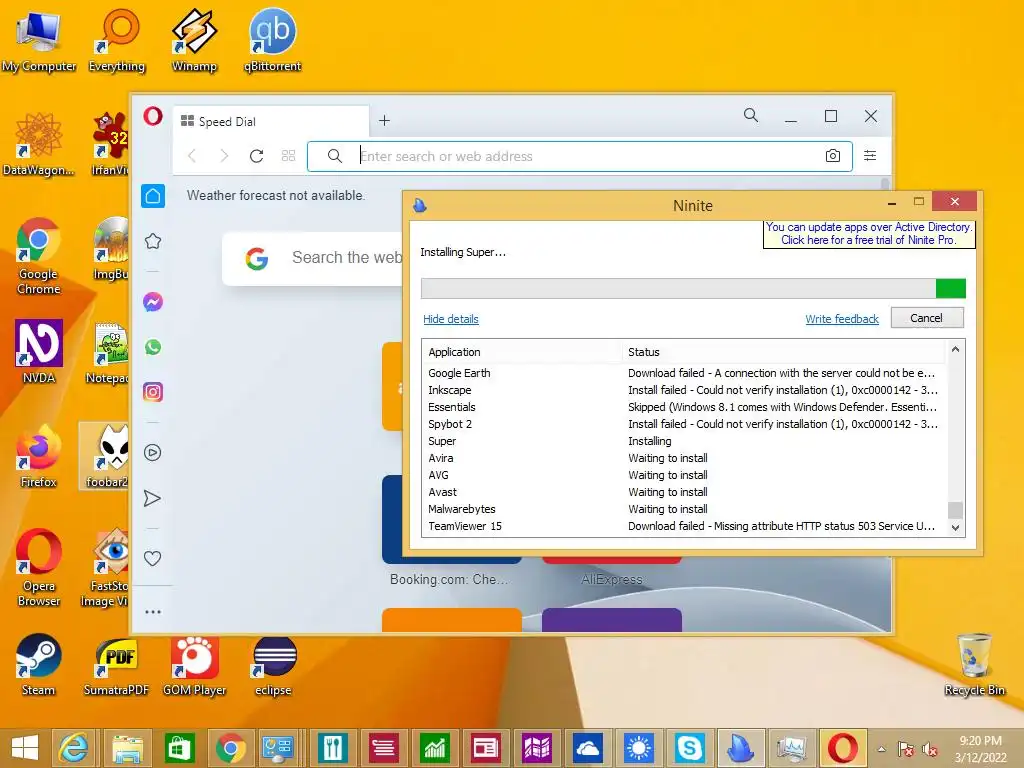Click Hide details link in Ninite
1024x768 pixels.
[451, 319]
